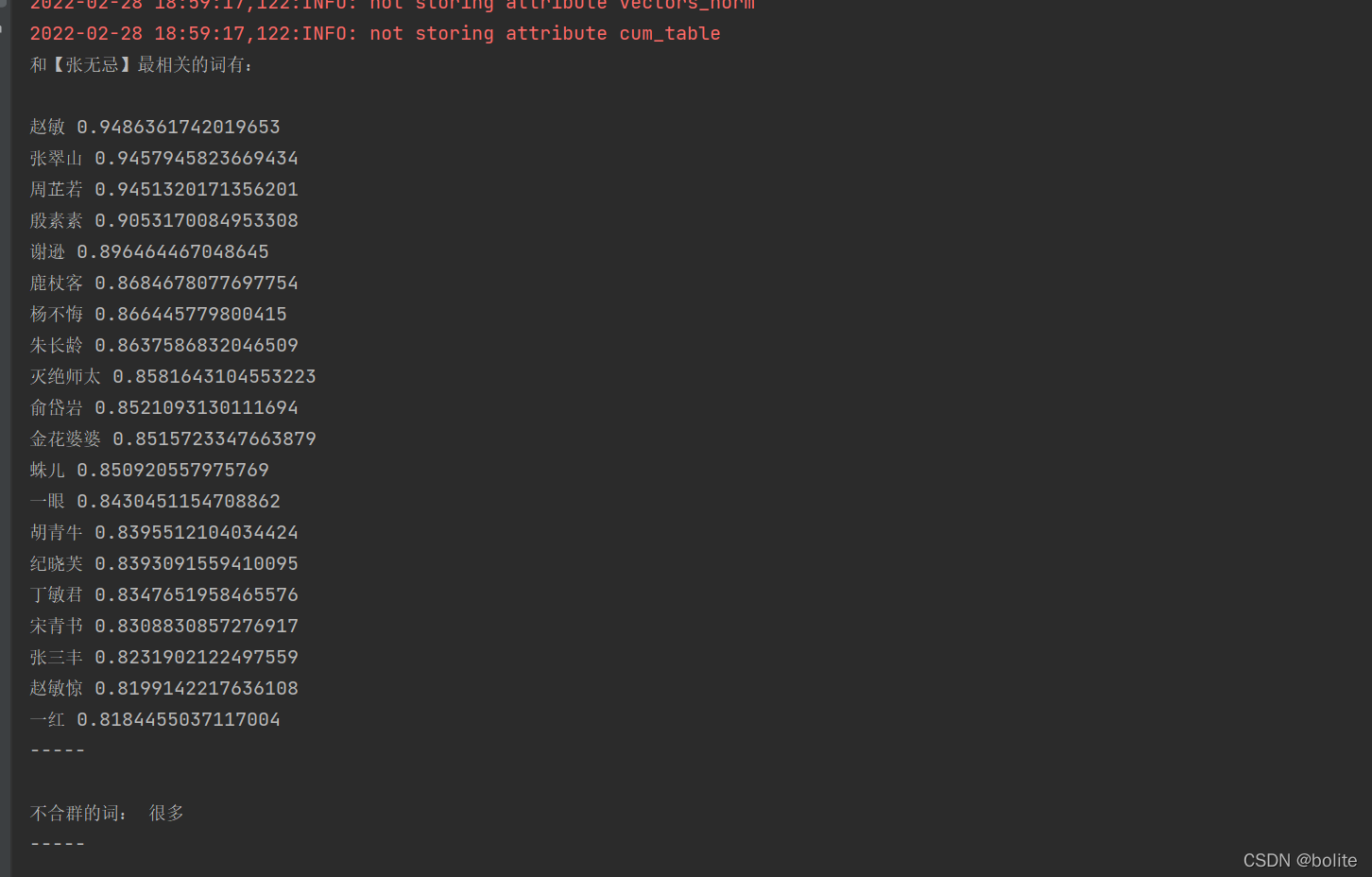Image resolution: width=1372 pixels, height=877 pixels.
Task: Click the CSDN @bolite watermark
Action: pos(1300,860)
